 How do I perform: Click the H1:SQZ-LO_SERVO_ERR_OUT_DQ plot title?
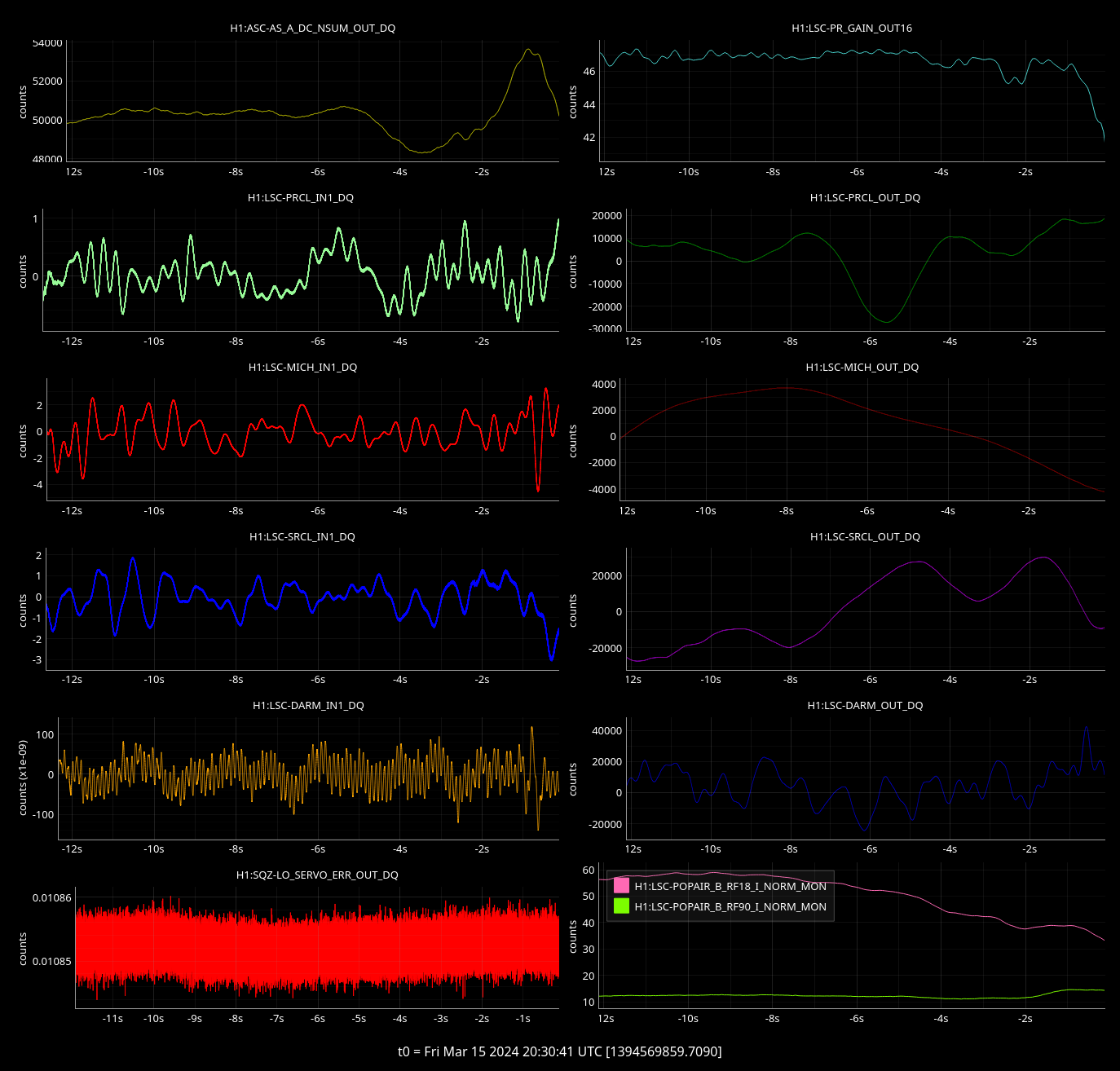pos(317,875)
